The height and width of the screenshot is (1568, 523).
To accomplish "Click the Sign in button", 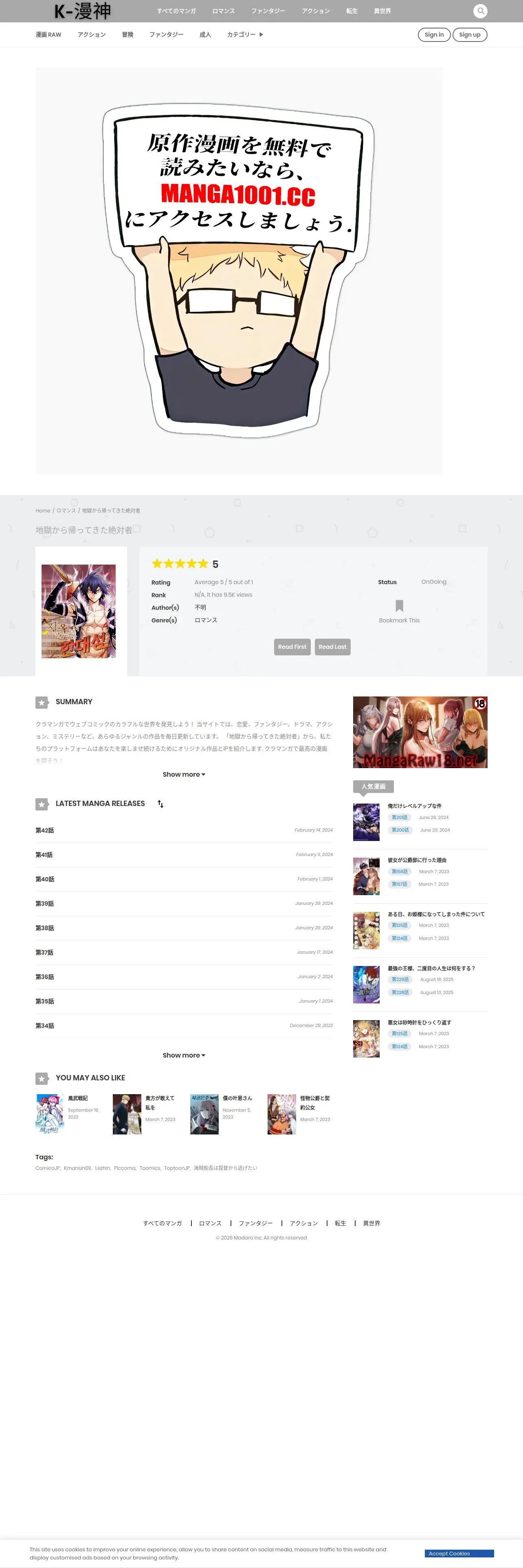I will 434,35.
